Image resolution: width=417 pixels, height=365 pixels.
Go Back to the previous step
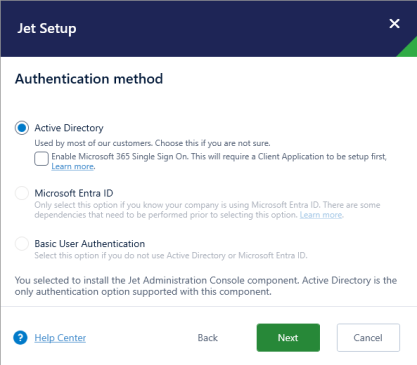(208, 338)
